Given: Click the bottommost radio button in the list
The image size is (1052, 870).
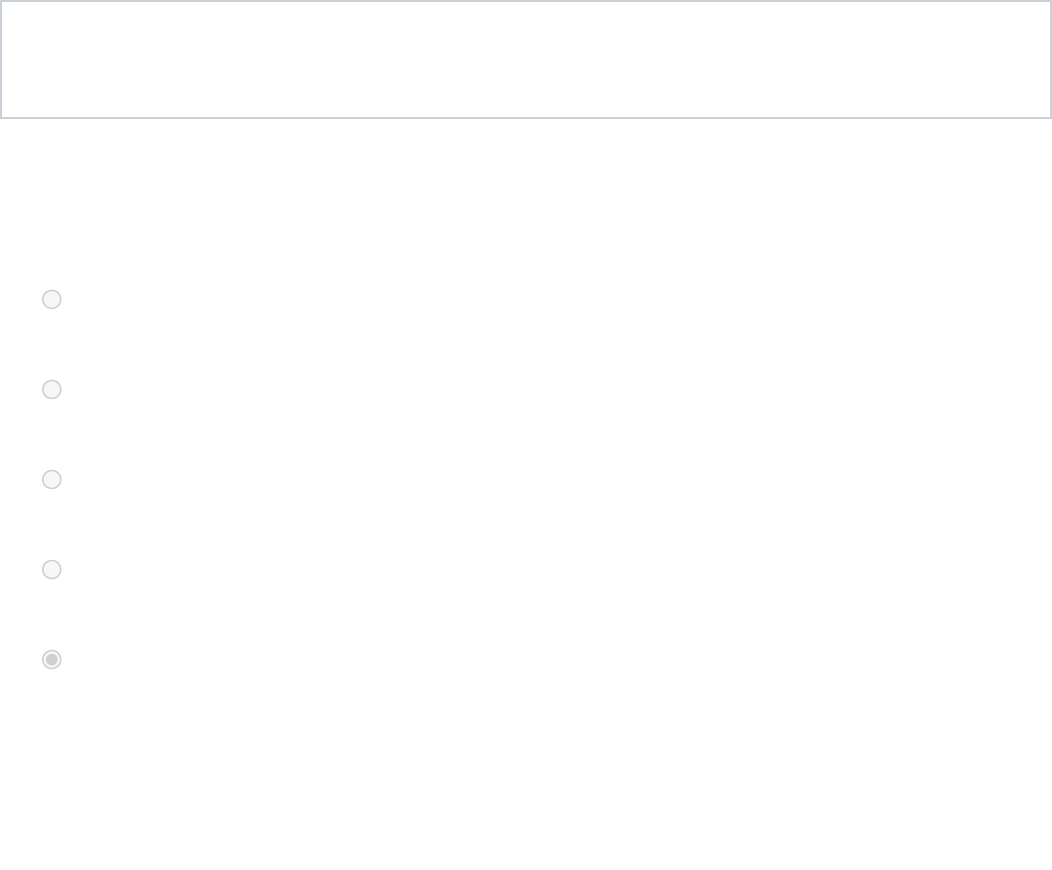Looking at the screenshot, I should point(52,659).
